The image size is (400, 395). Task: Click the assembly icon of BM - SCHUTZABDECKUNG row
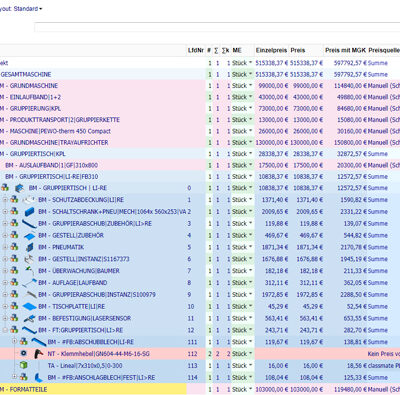coord(14,200)
